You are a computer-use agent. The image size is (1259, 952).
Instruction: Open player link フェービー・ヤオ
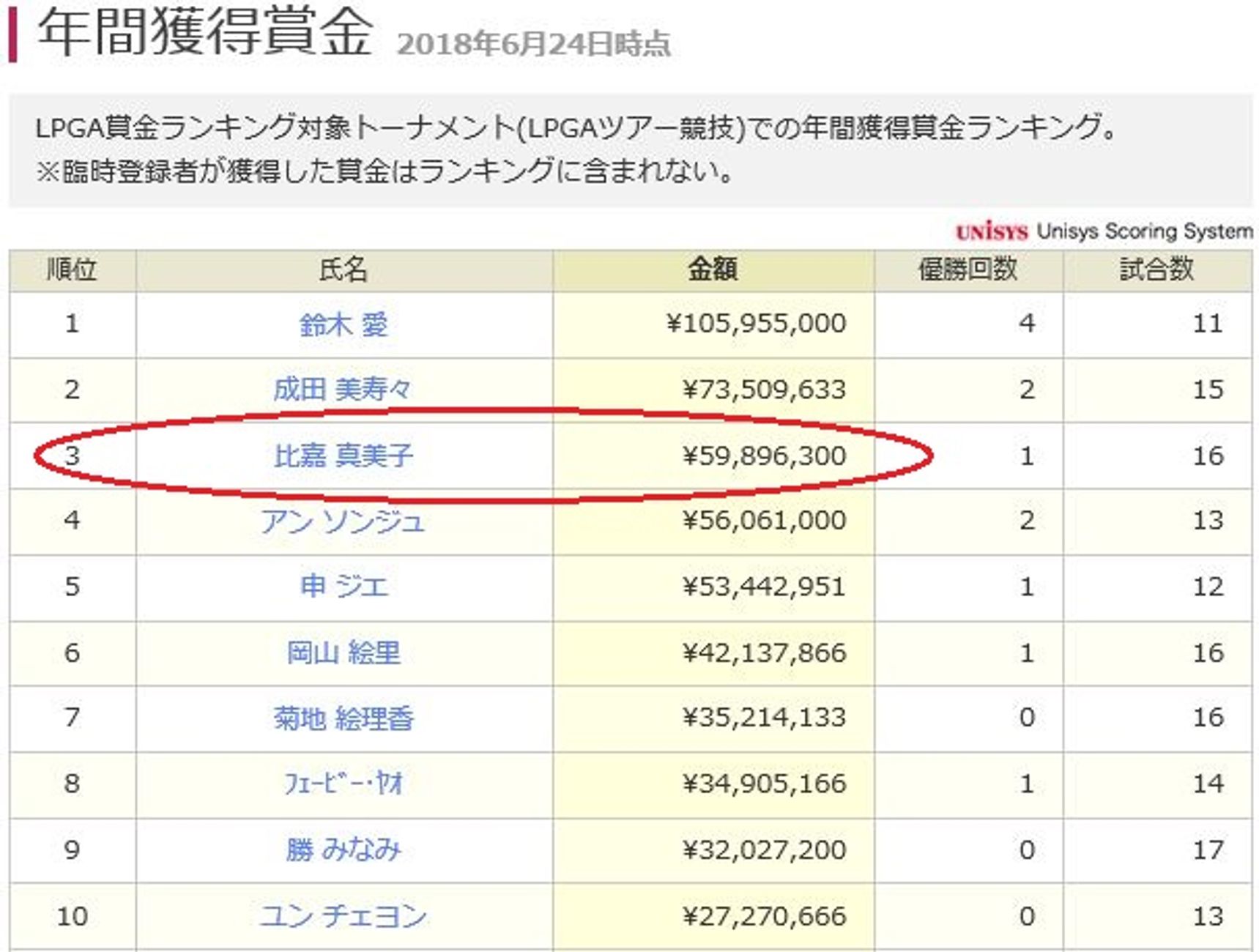343,784
